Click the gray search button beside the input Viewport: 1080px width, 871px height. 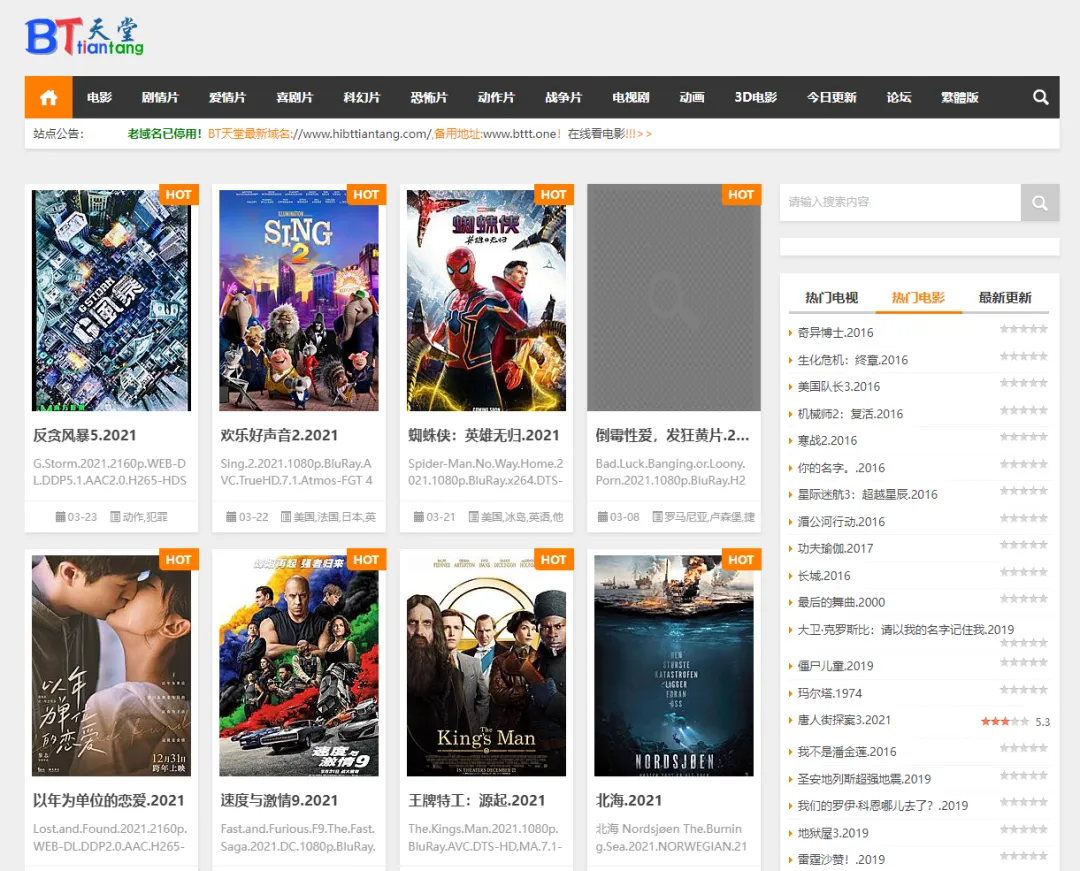pos(1039,202)
